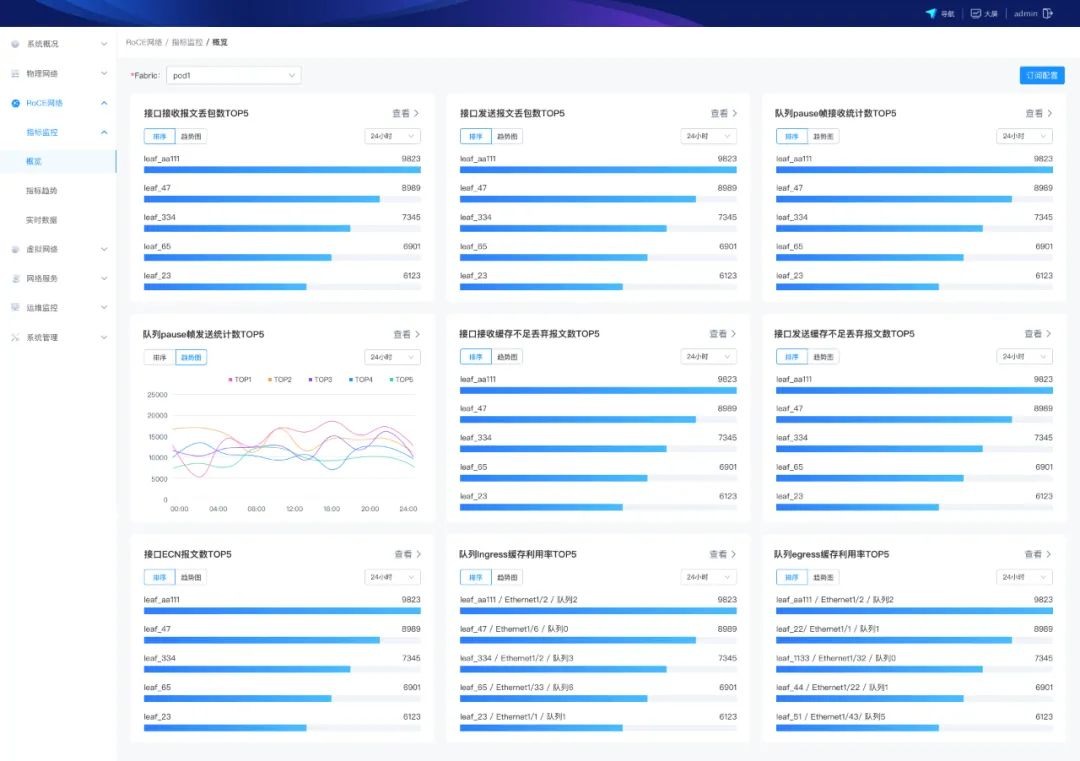Open the 大屏 big-screen view icon

pos(975,14)
